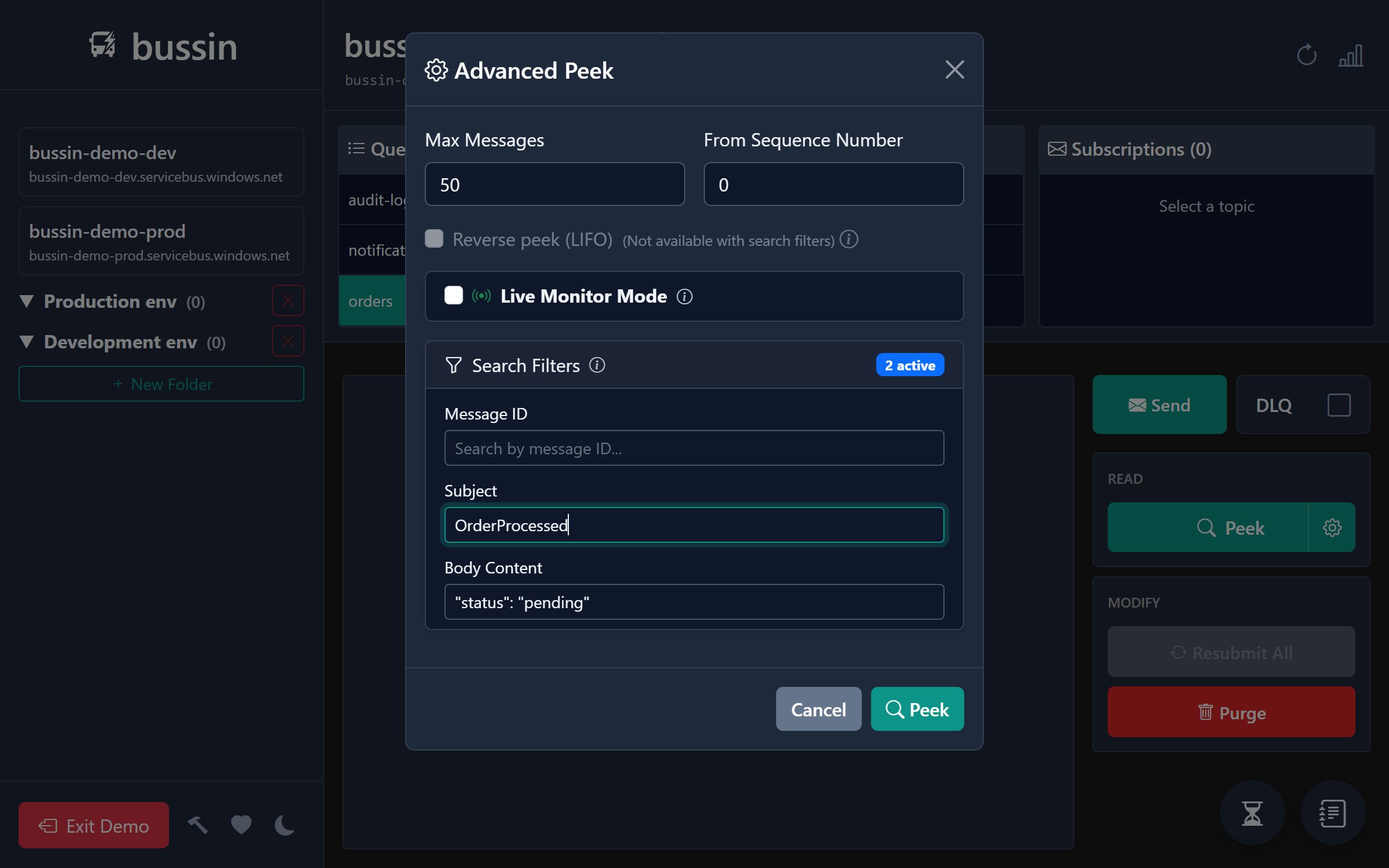Click the Body Content filter field
Image resolution: width=1389 pixels, height=868 pixels.
pos(694,602)
